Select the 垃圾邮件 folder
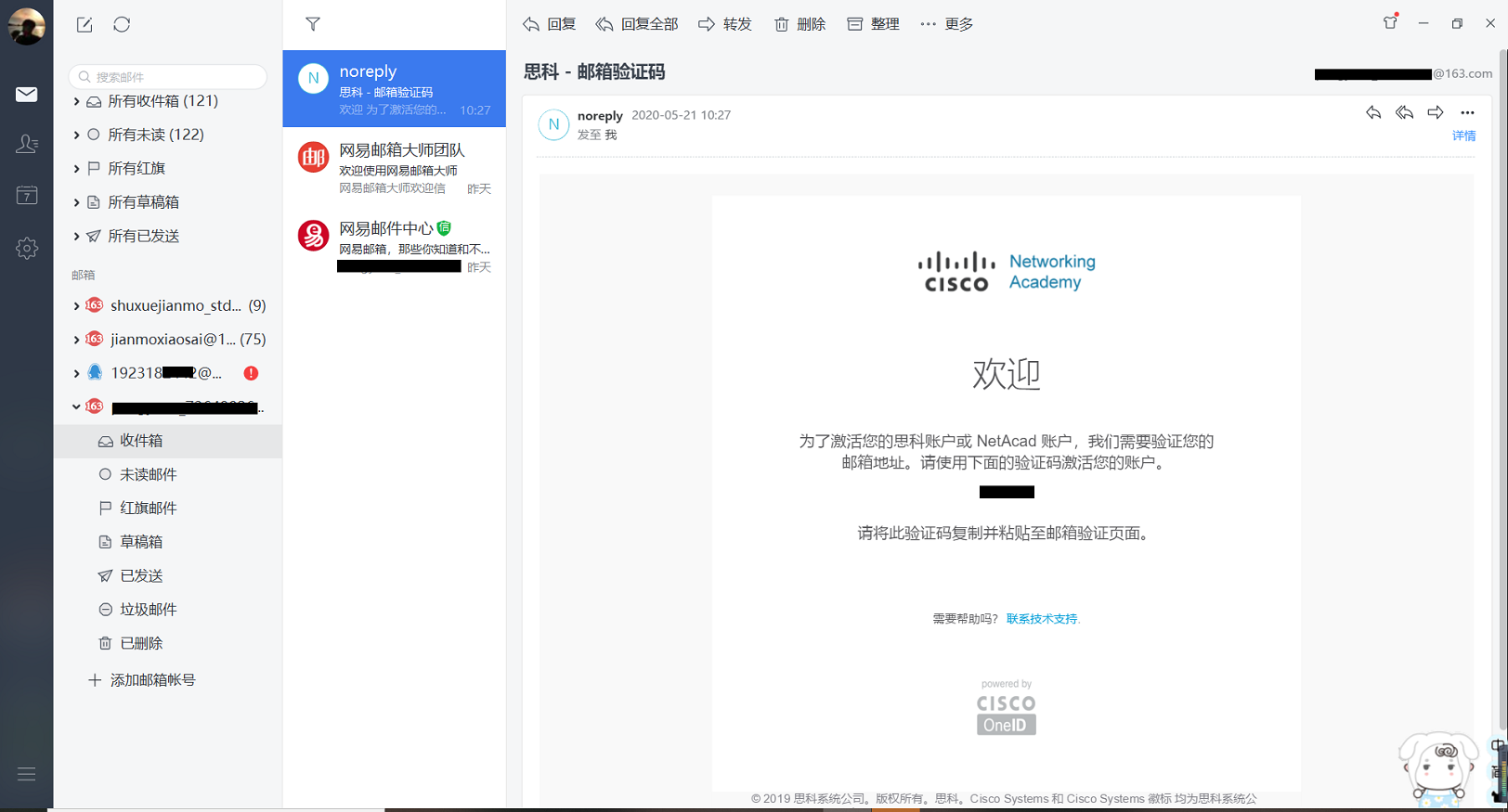The image size is (1508, 812). pos(148,610)
